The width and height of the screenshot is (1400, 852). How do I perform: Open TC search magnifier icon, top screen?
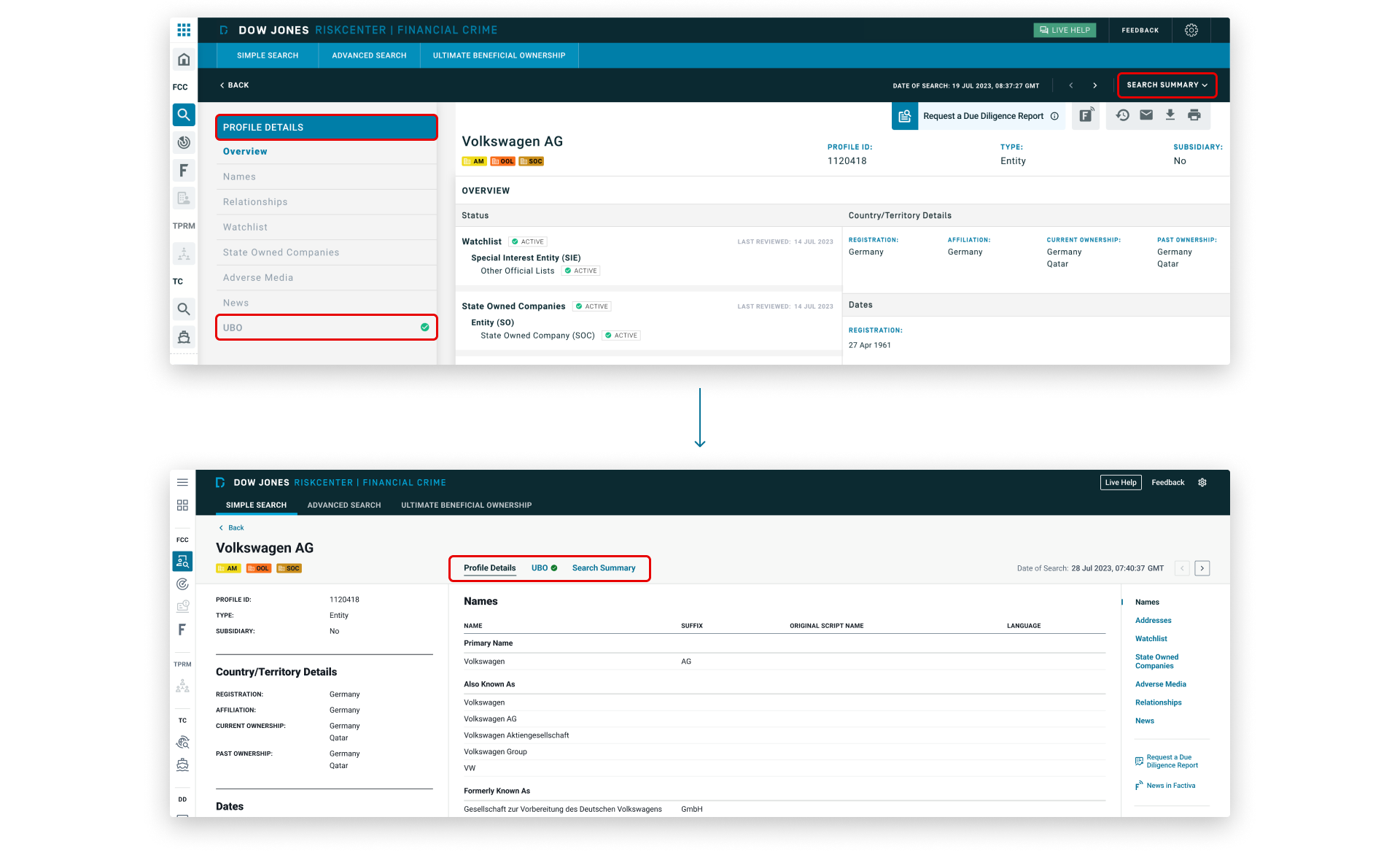coord(184,309)
